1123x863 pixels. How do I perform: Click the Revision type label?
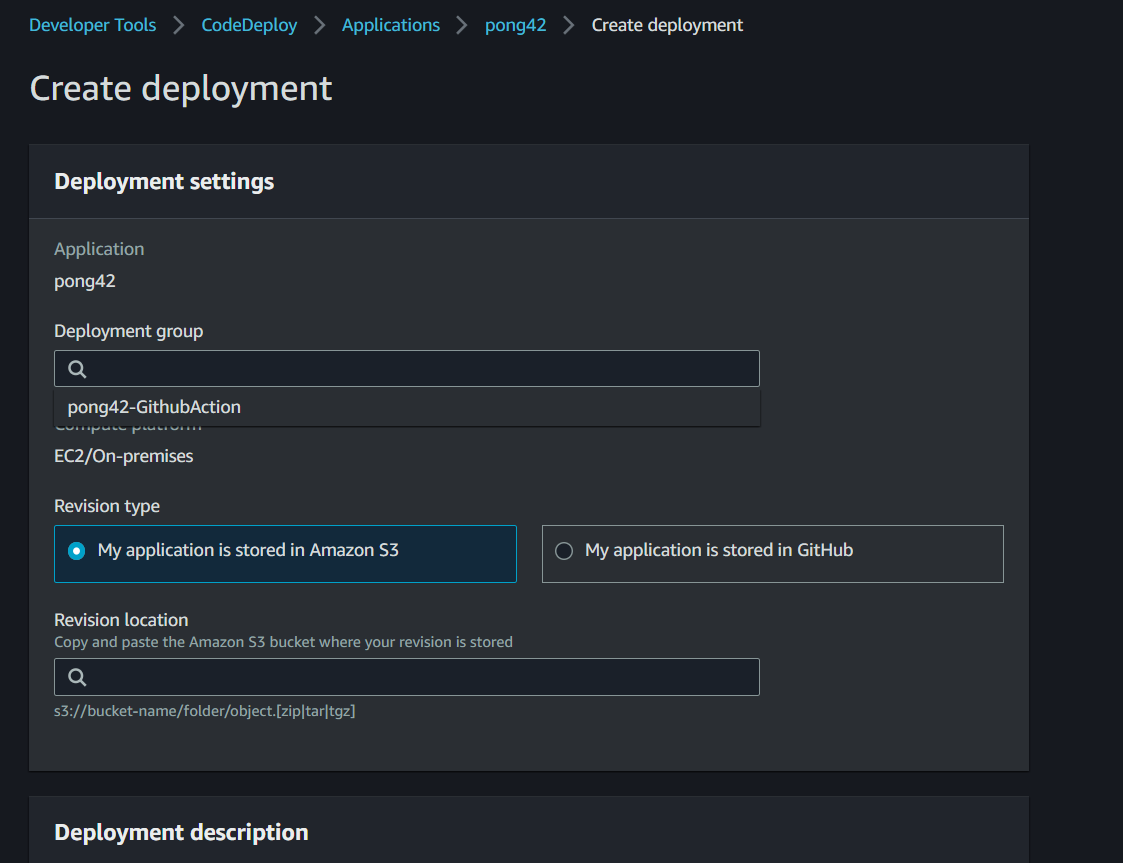tap(107, 506)
